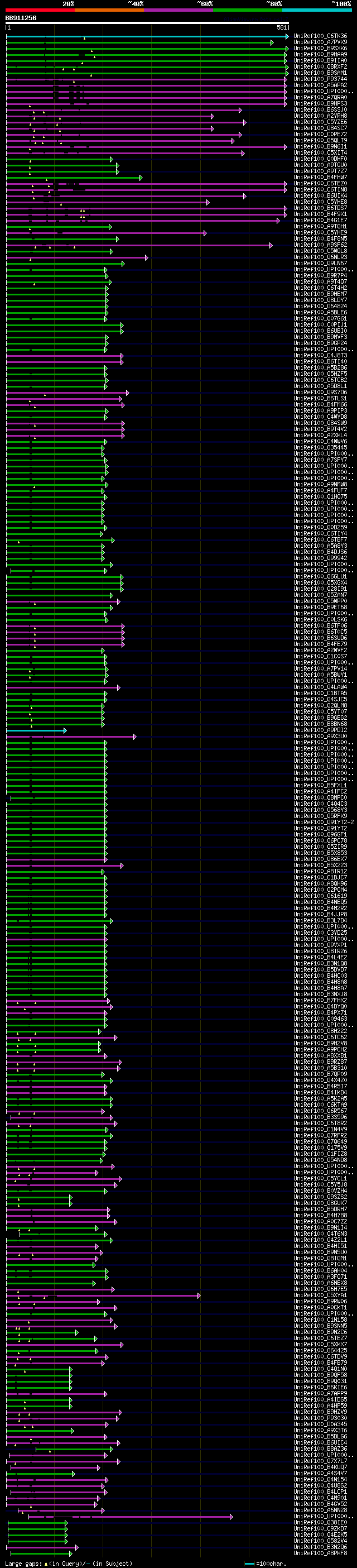Click the orange ~40% identity legend bar
This screenshot has width=357, height=1568.
109,9
